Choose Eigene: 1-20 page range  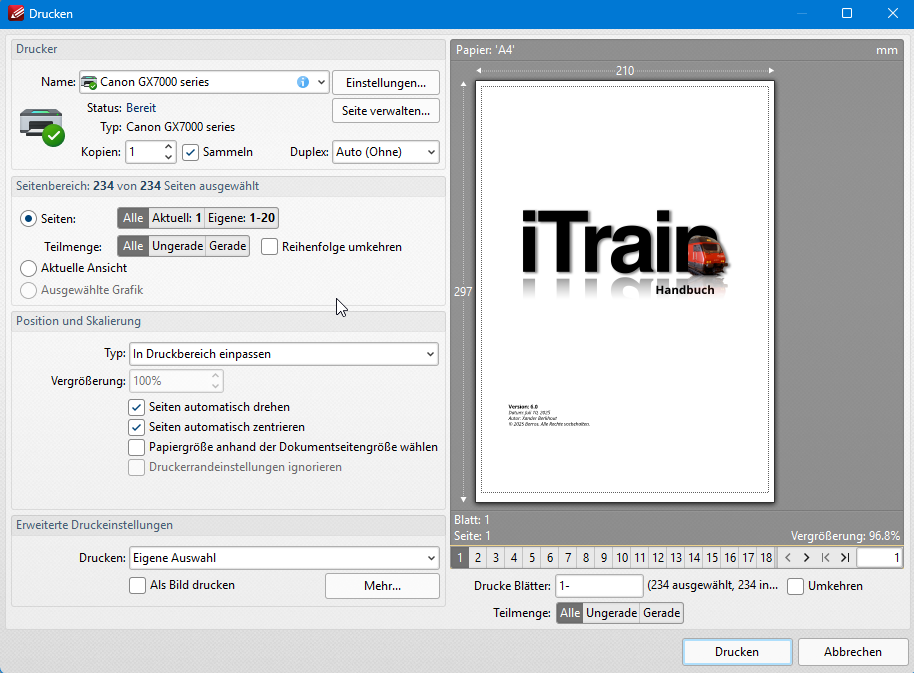coord(241,218)
